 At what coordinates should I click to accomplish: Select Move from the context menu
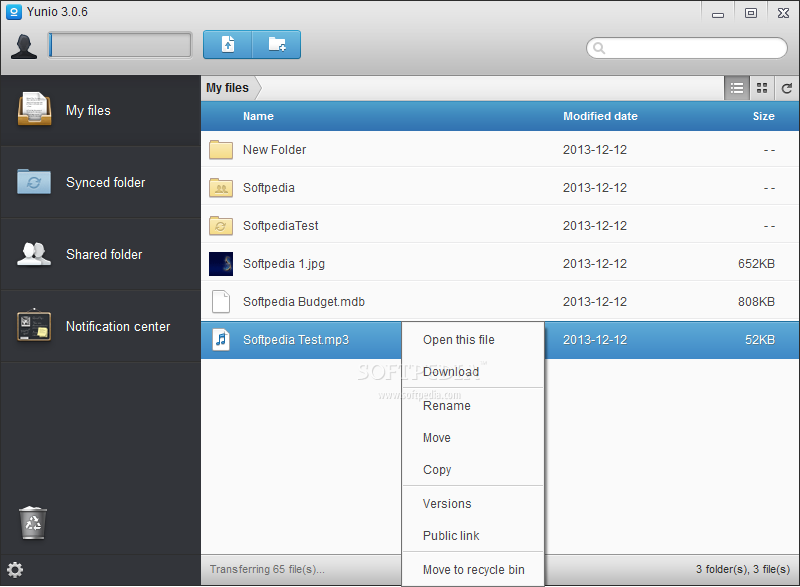473,438
